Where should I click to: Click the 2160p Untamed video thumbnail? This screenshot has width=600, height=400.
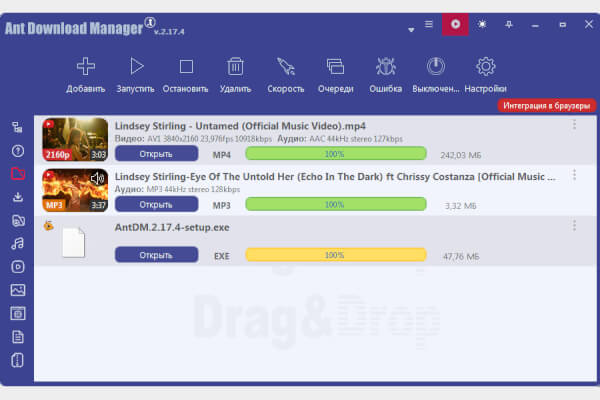click(x=75, y=139)
